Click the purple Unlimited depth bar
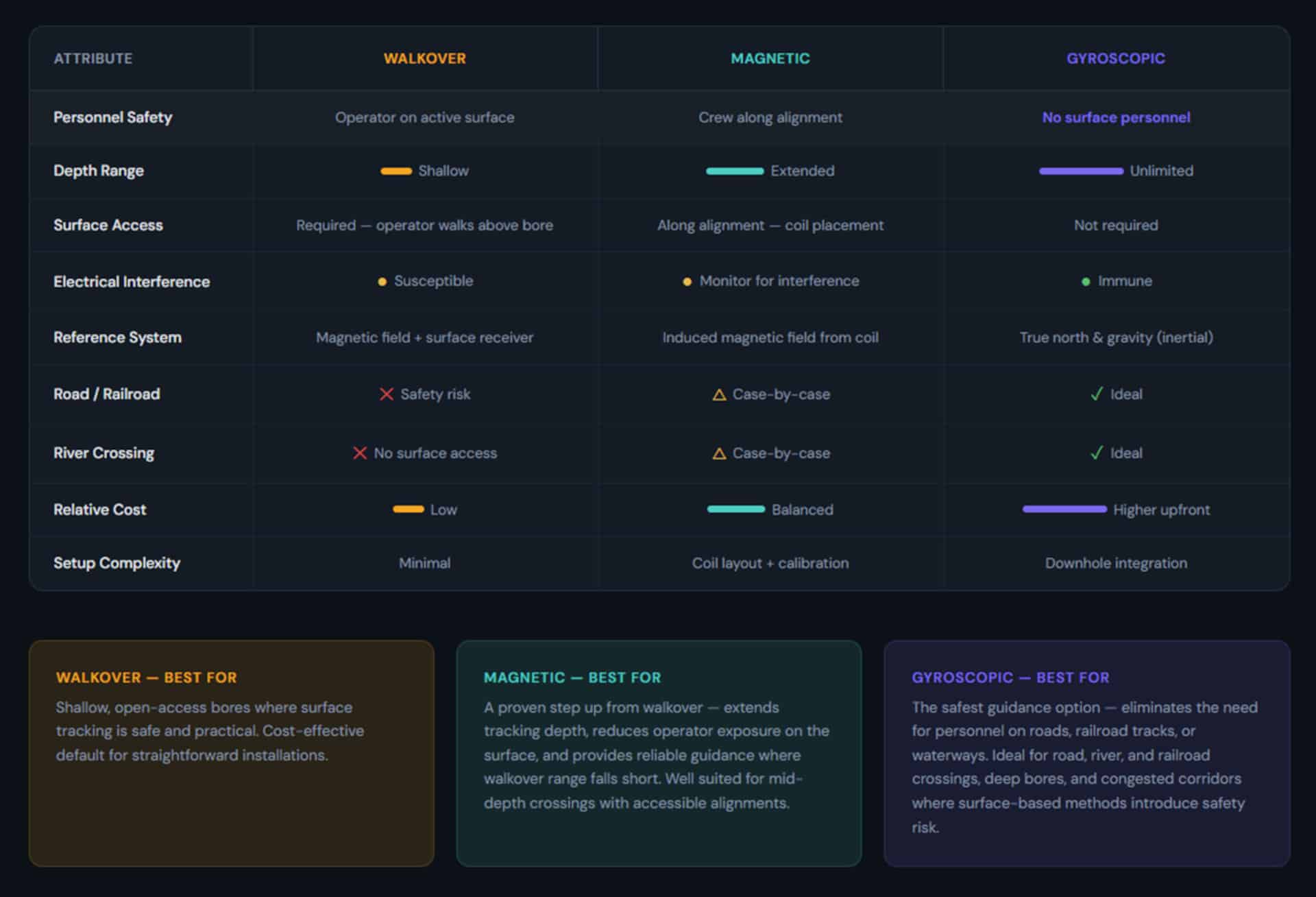This screenshot has height=897, width=1316. [1081, 171]
